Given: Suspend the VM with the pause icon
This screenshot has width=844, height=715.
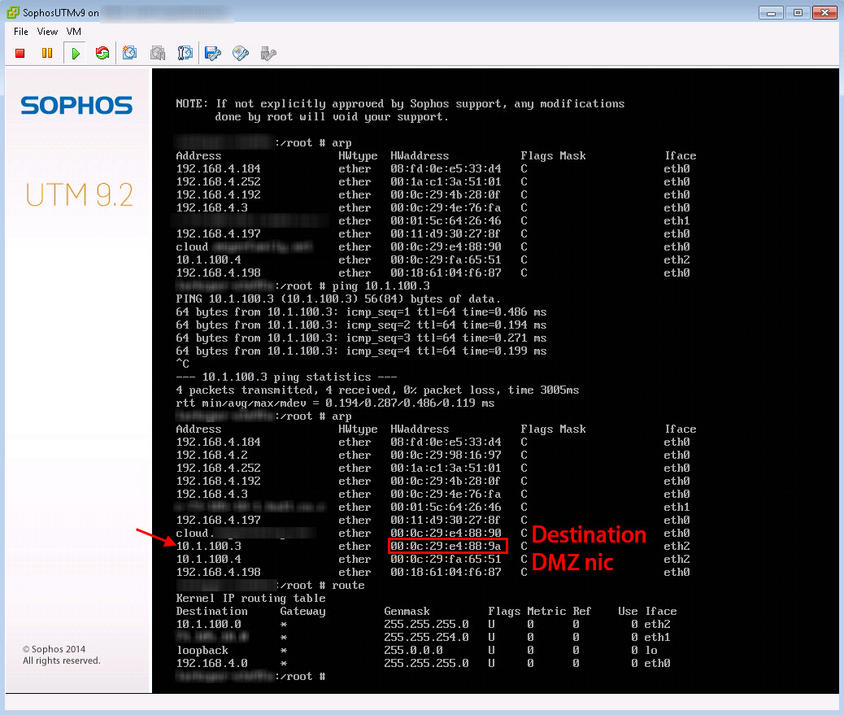Looking at the screenshot, I should (x=47, y=53).
